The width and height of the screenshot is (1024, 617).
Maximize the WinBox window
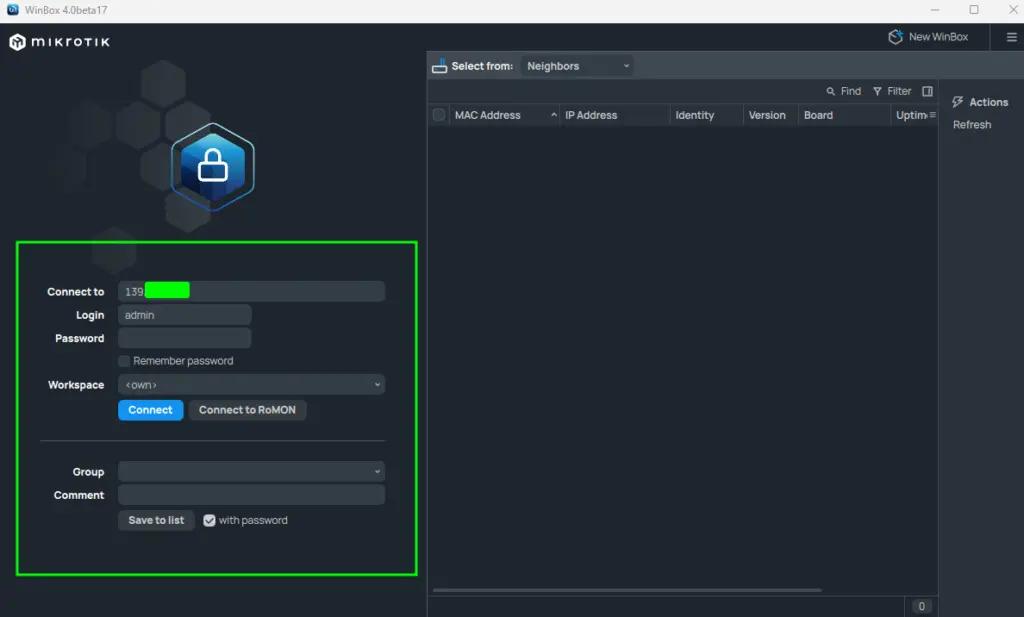pos(974,10)
